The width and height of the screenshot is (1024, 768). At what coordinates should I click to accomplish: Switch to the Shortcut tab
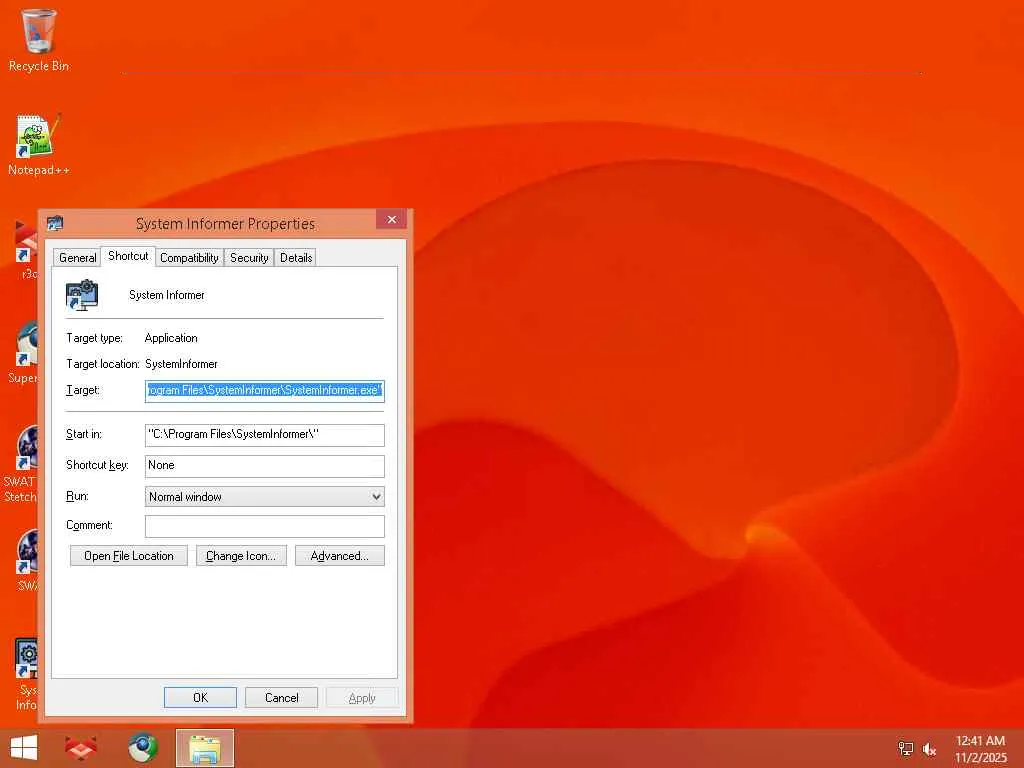click(x=128, y=256)
